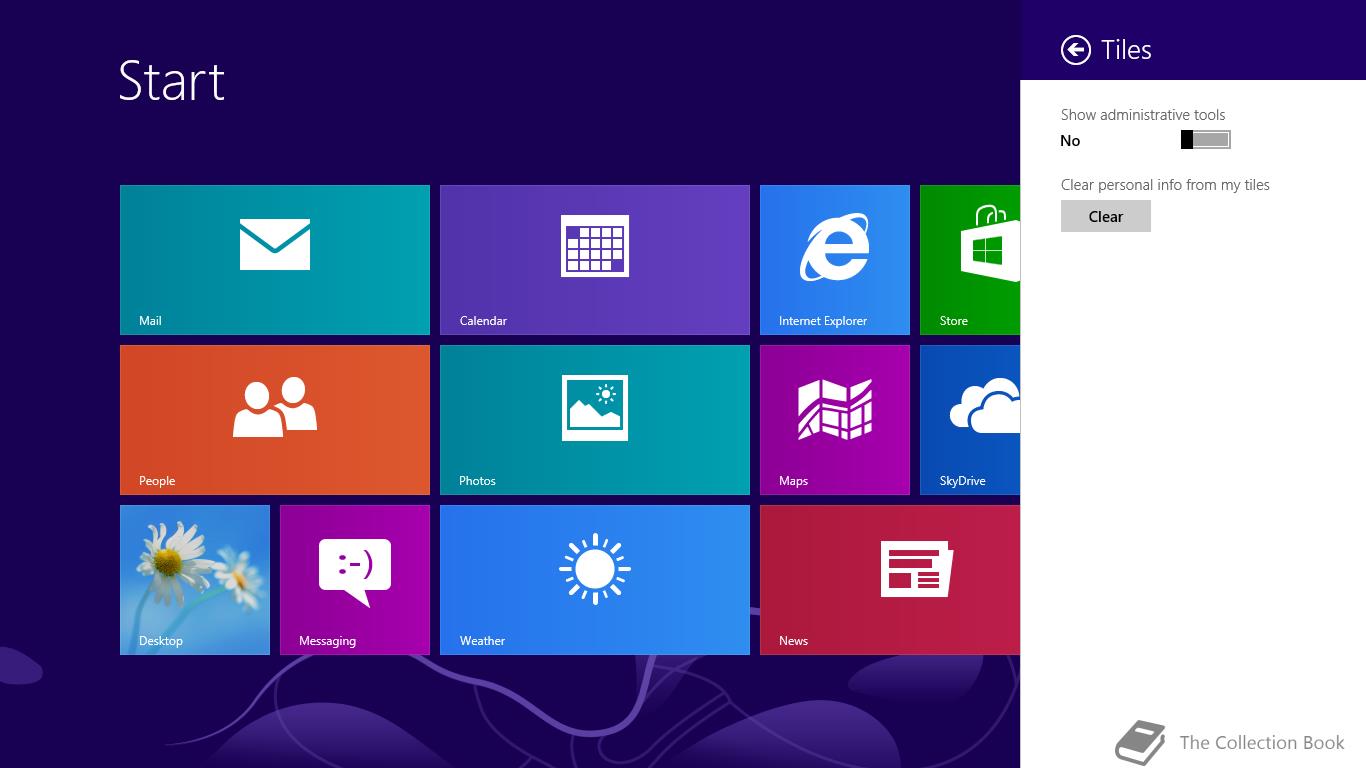Open the Calendar tile
1366x768 pixels.
595,260
